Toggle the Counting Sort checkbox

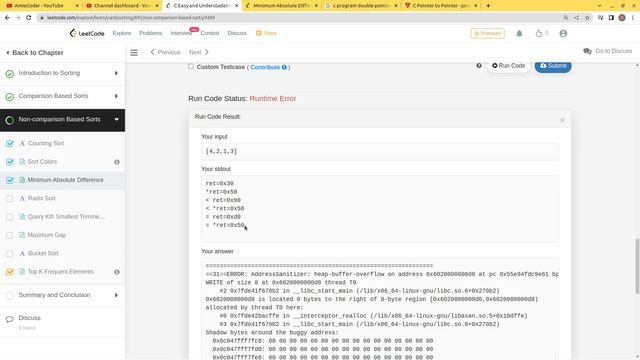click(10, 144)
